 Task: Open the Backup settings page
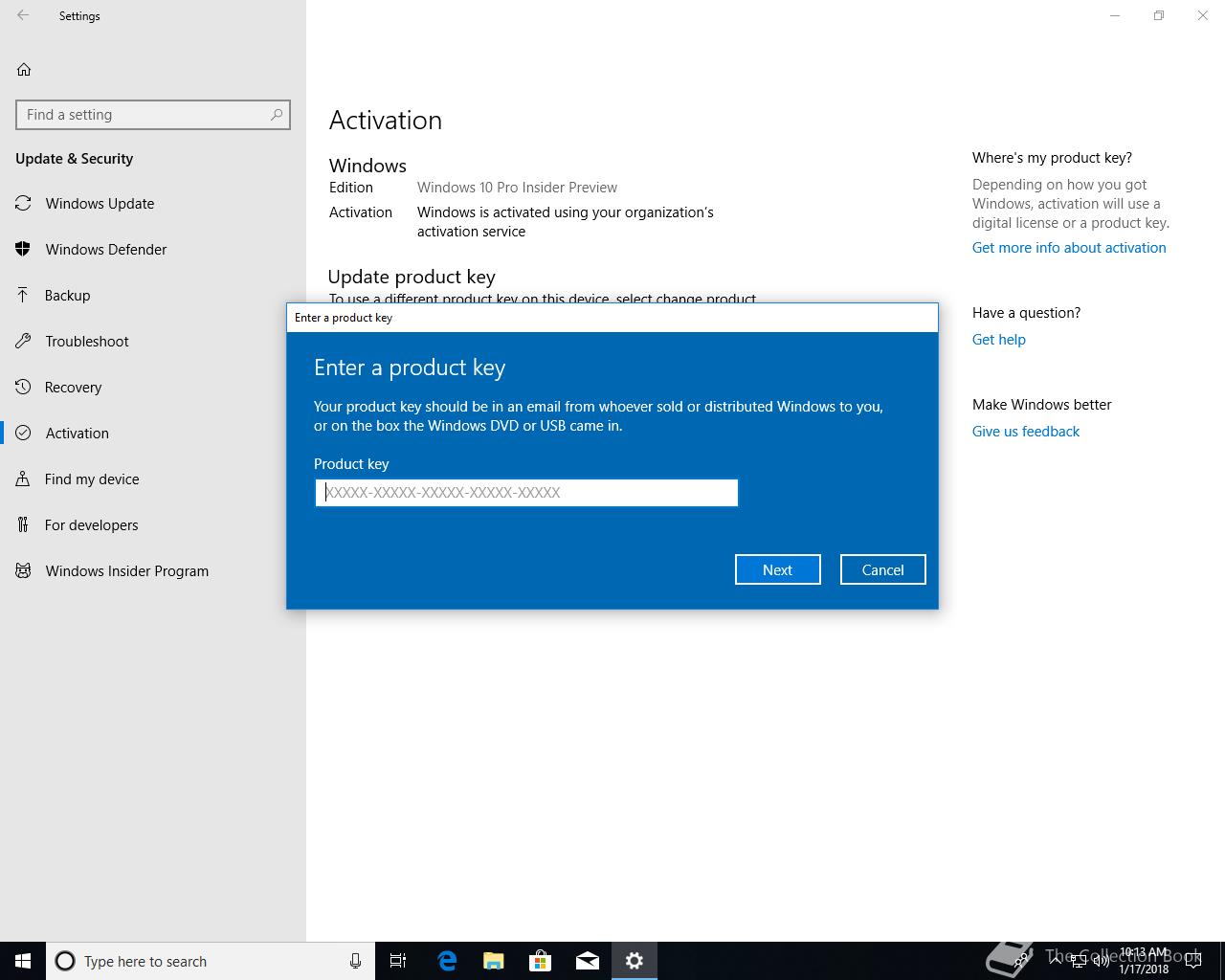tap(153, 295)
